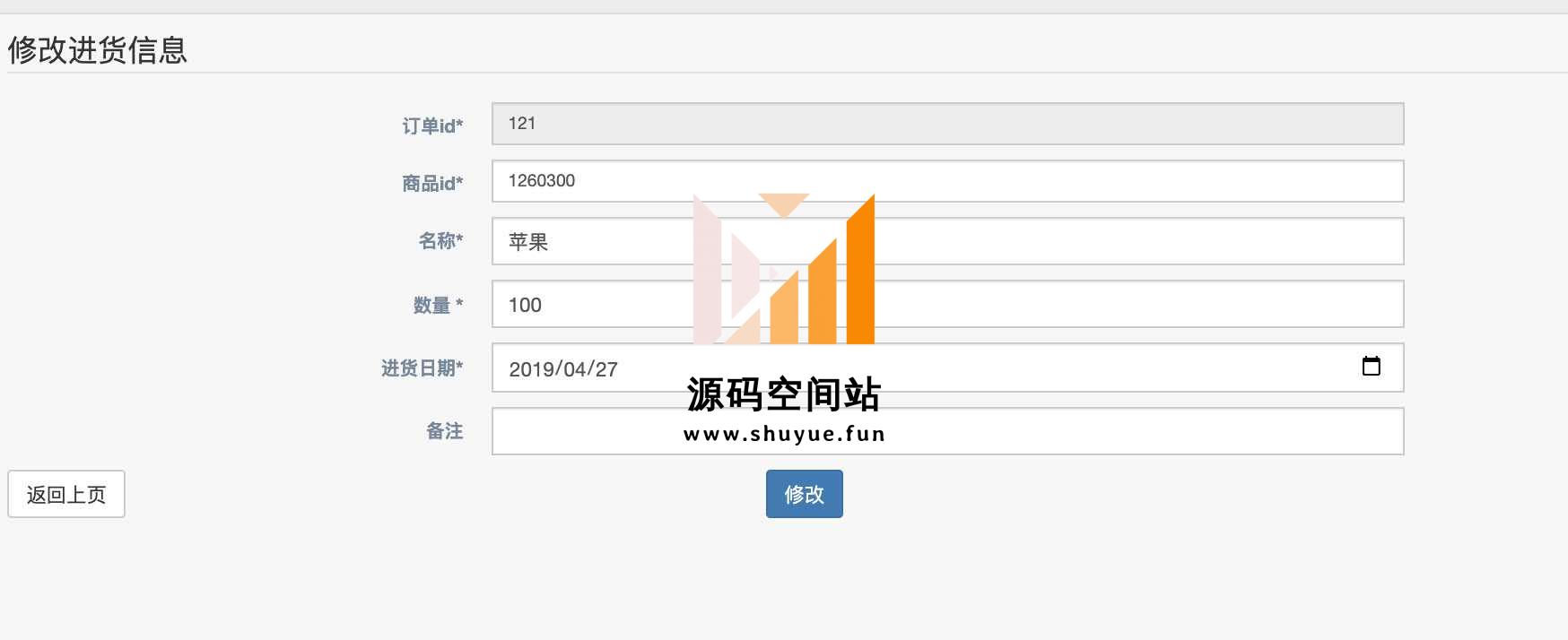
Task: Click the 进货日期* label
Action: point(422,368)
